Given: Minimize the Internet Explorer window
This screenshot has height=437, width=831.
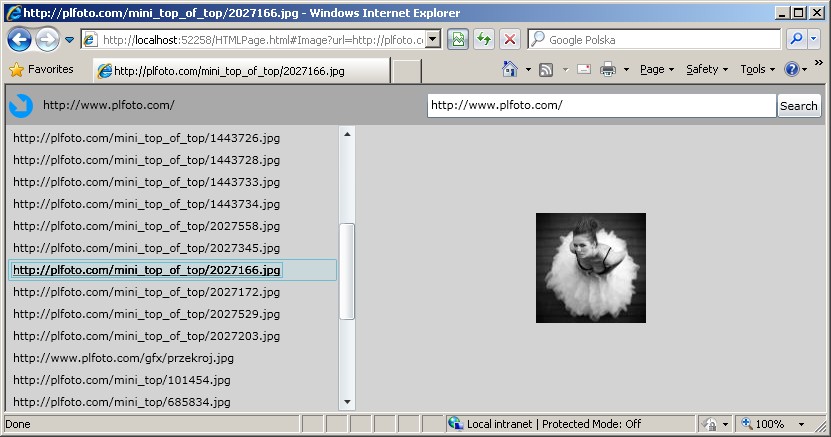Looking at the screenshot, I should click(x=782, y=13).
